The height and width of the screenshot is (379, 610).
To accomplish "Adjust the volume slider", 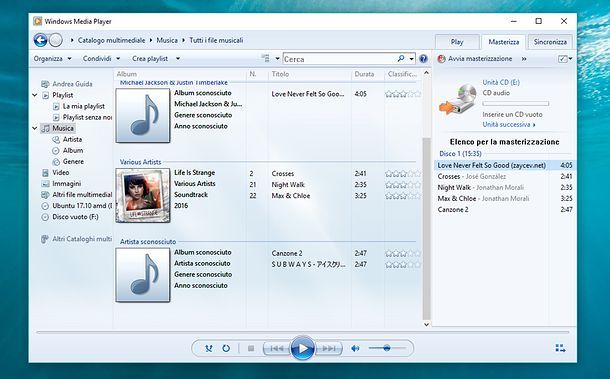I will point(386,348).
